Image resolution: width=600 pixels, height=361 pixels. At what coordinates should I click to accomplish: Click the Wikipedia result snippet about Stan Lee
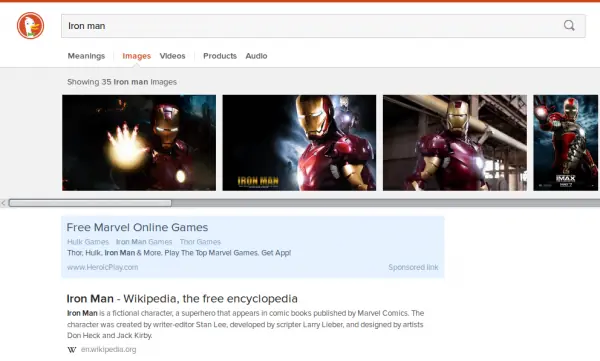246,324
